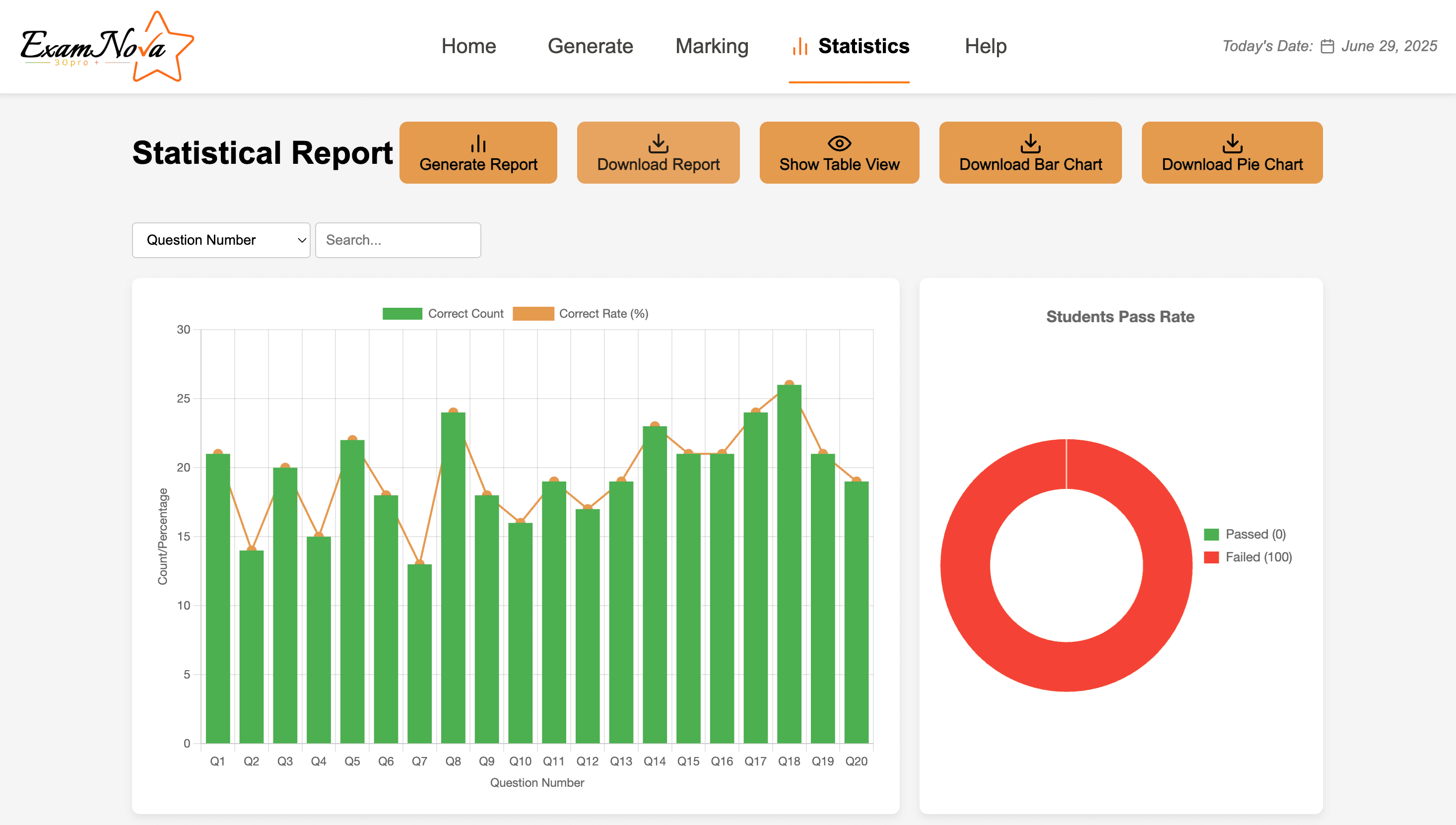Click the bar chart icon beside Statistics
1456x825 pixels.
(799, 47)
